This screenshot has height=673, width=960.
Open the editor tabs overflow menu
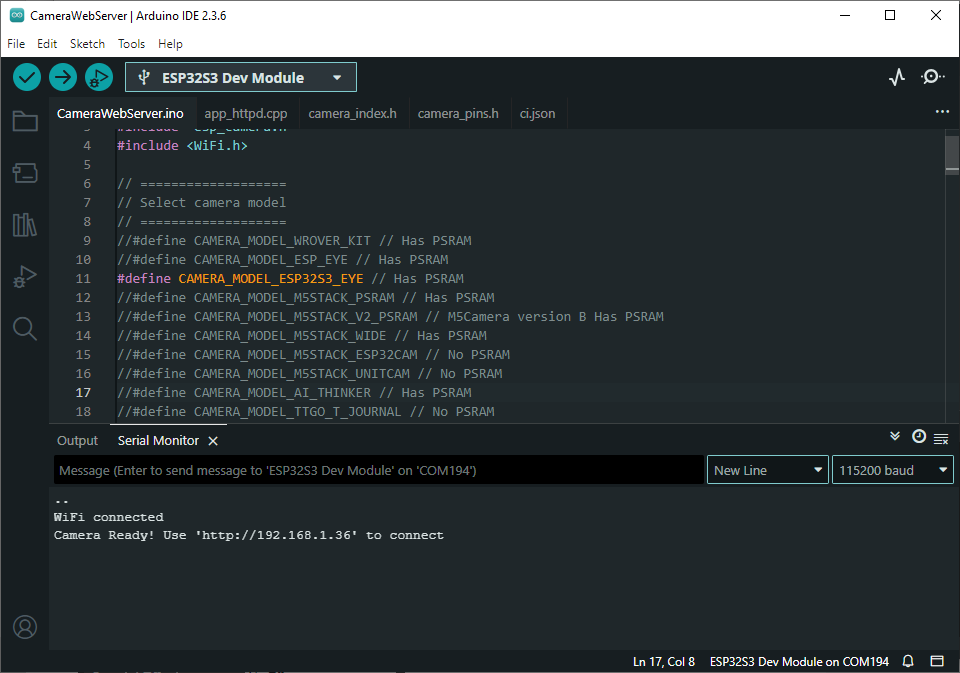[942, 111]
